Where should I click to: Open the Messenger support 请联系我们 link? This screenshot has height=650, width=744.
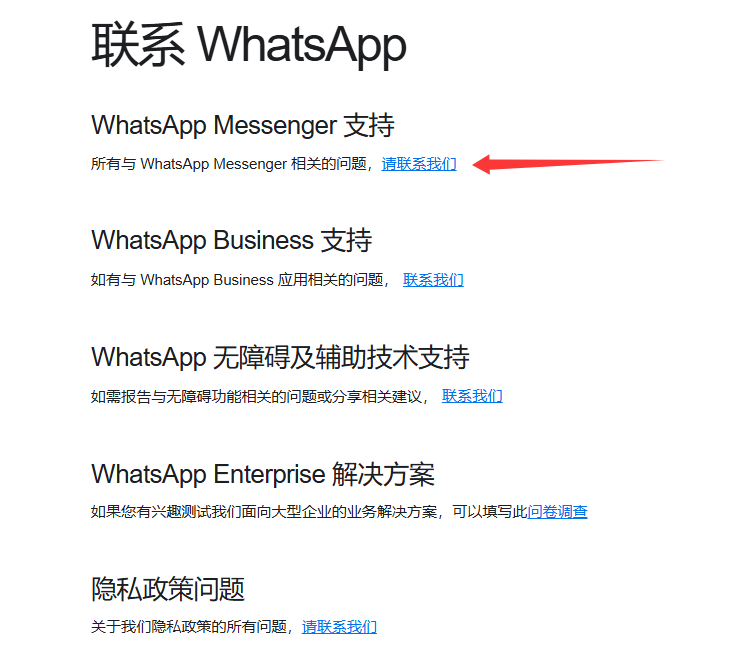419,164
